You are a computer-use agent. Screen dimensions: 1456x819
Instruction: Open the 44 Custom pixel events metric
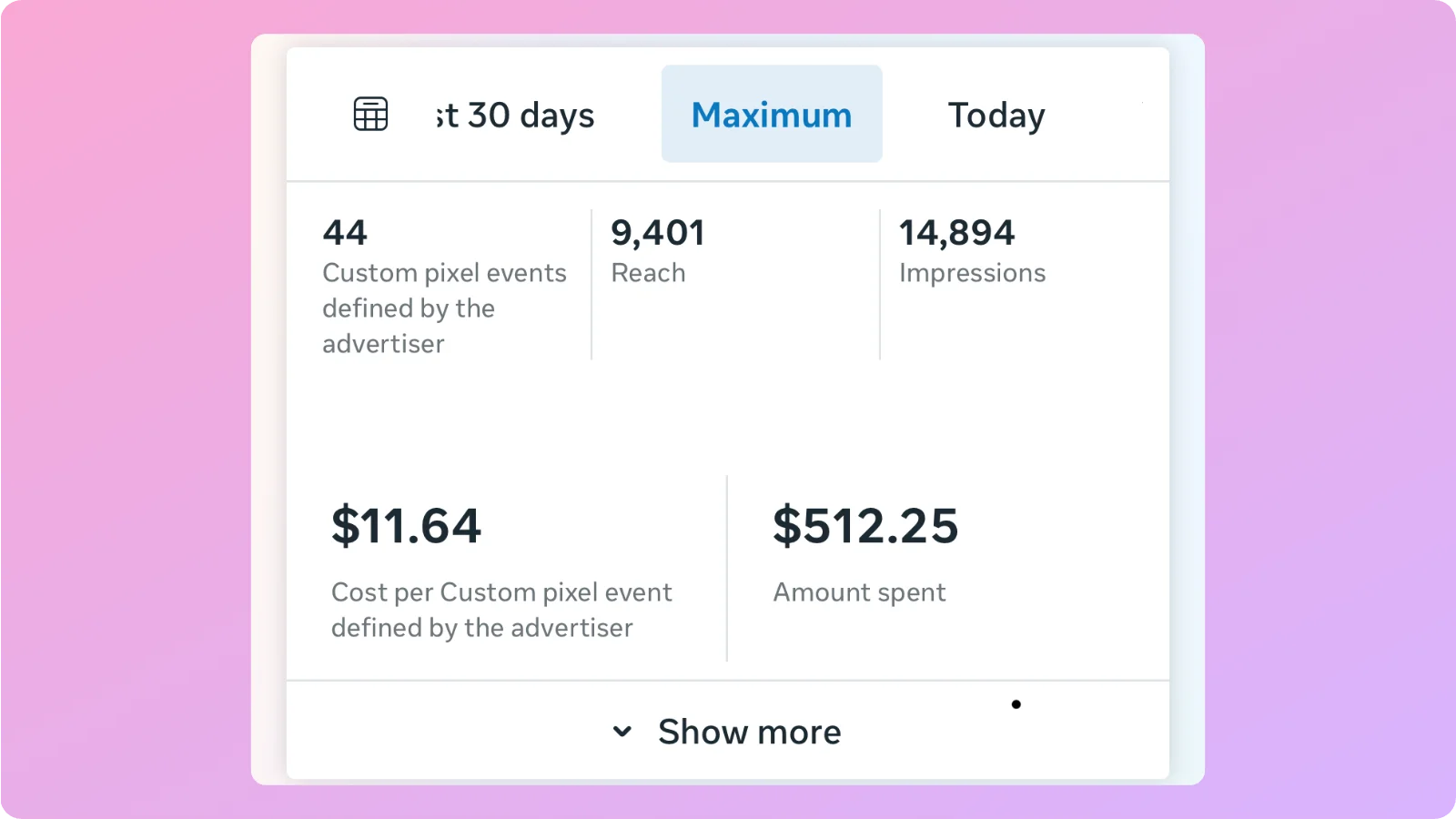click(x=344, y=232)
